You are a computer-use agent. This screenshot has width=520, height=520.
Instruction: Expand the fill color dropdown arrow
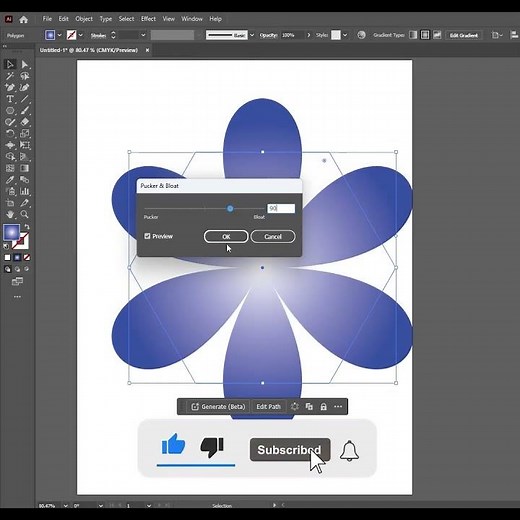coord(60,35)
